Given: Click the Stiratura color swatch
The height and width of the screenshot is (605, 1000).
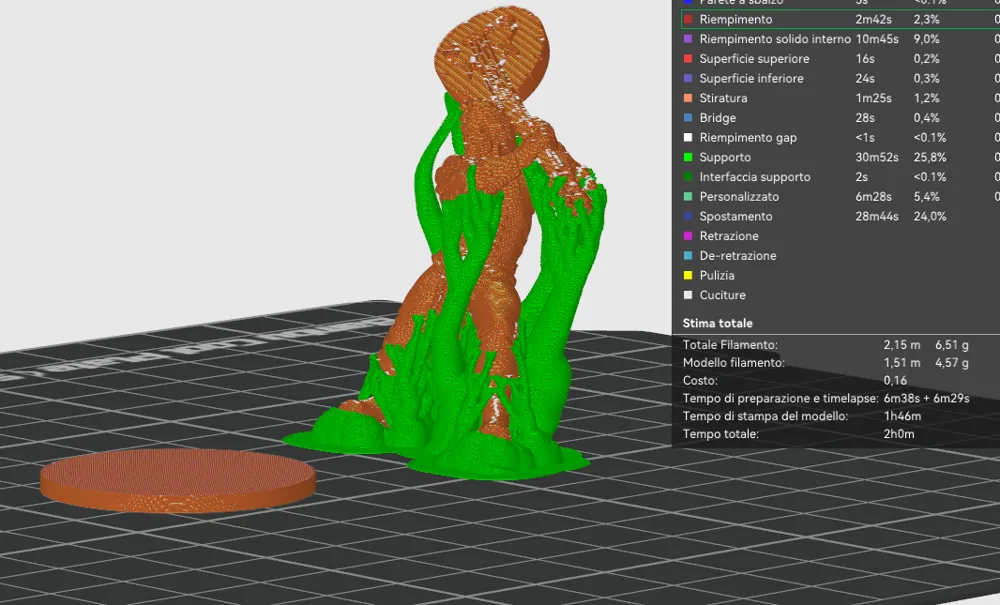Looking at the screenshot, I should click(688, 98).
